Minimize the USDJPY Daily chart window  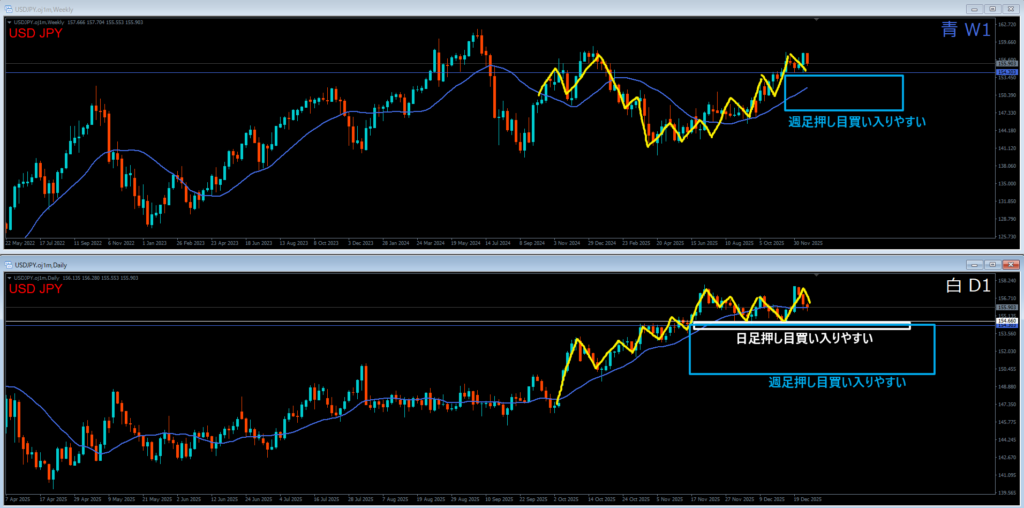point(975,264)
